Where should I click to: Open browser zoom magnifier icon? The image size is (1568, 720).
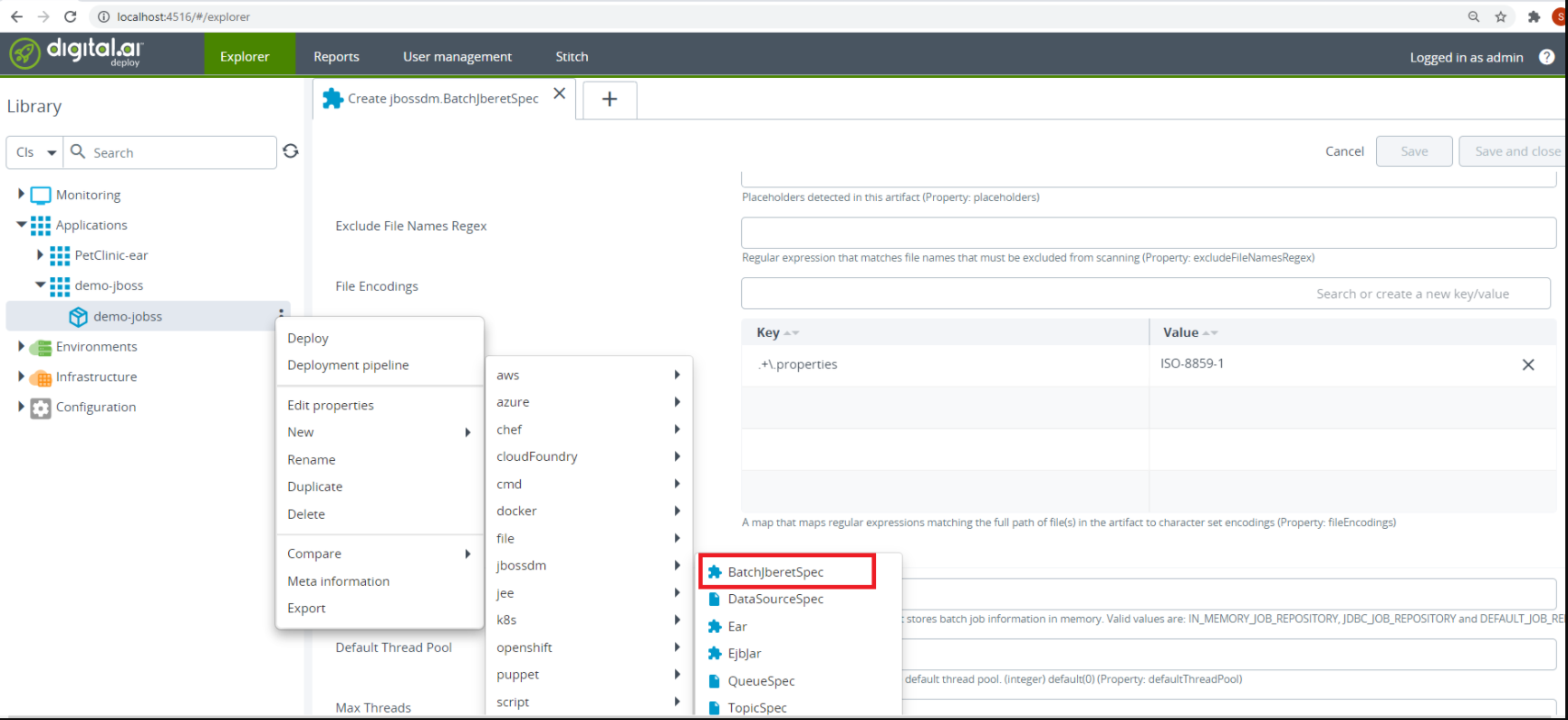coord(1474,16)
